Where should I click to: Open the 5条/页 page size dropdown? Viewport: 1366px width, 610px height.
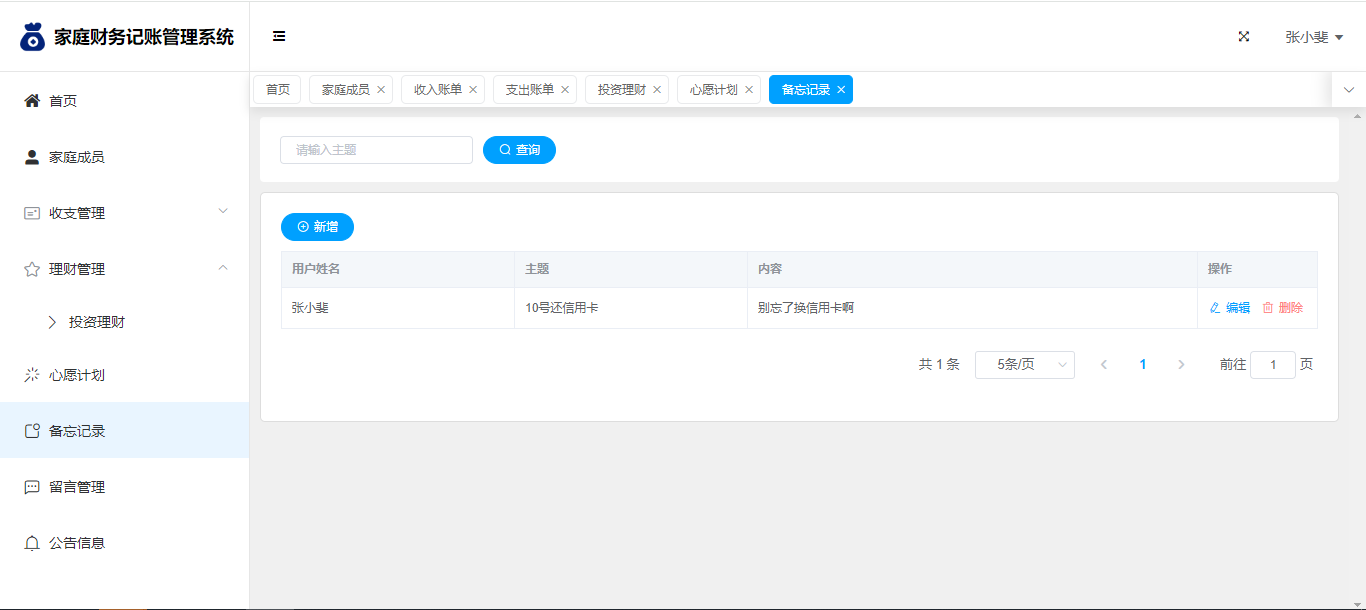(1024, 365)
